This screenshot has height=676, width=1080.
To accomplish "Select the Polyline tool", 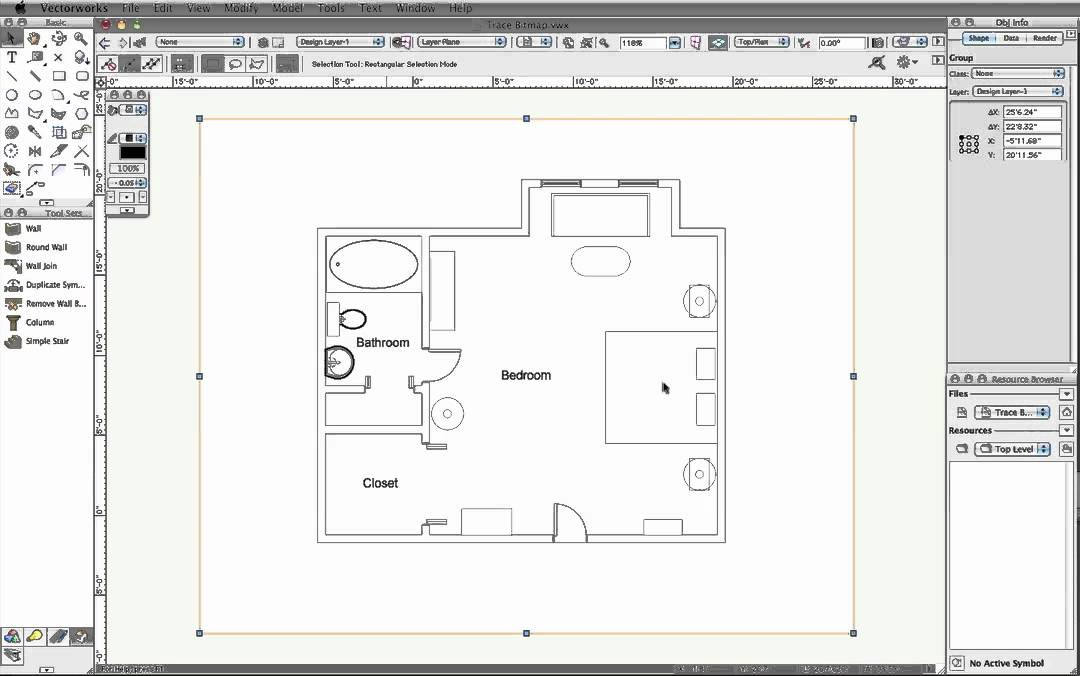I will [x=11, y=113].
